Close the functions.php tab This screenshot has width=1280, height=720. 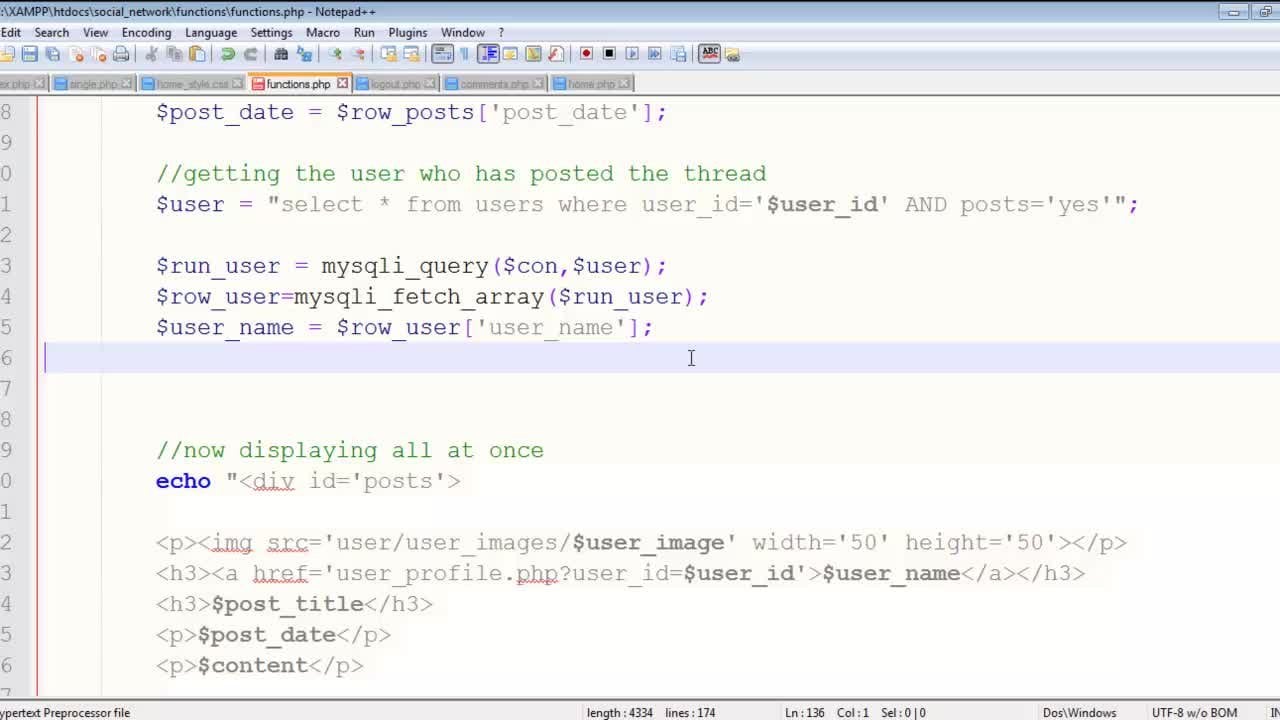click(x=342, y=83)
